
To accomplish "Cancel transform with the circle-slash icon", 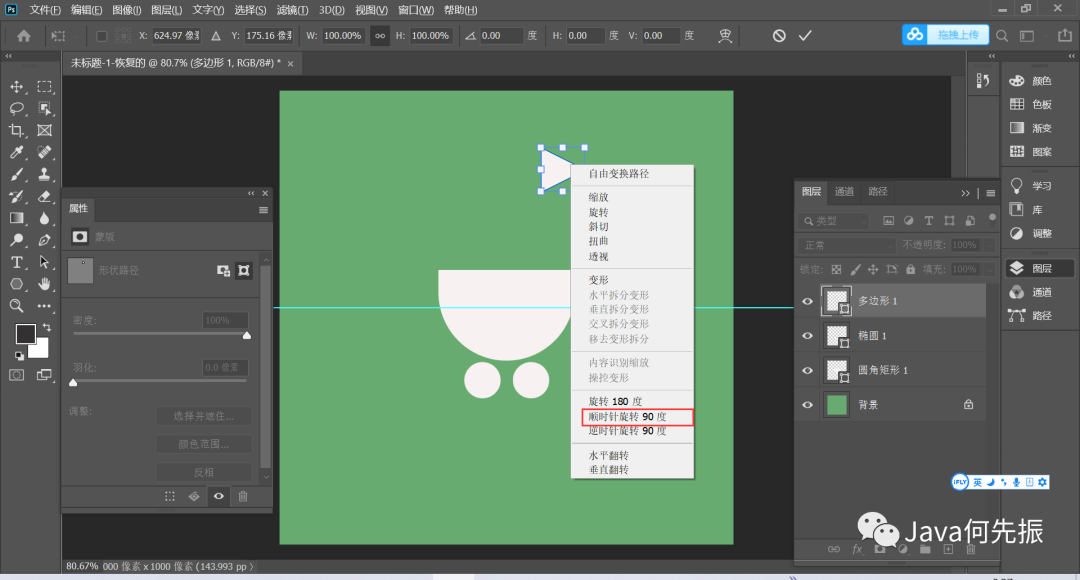I will 779,35.
